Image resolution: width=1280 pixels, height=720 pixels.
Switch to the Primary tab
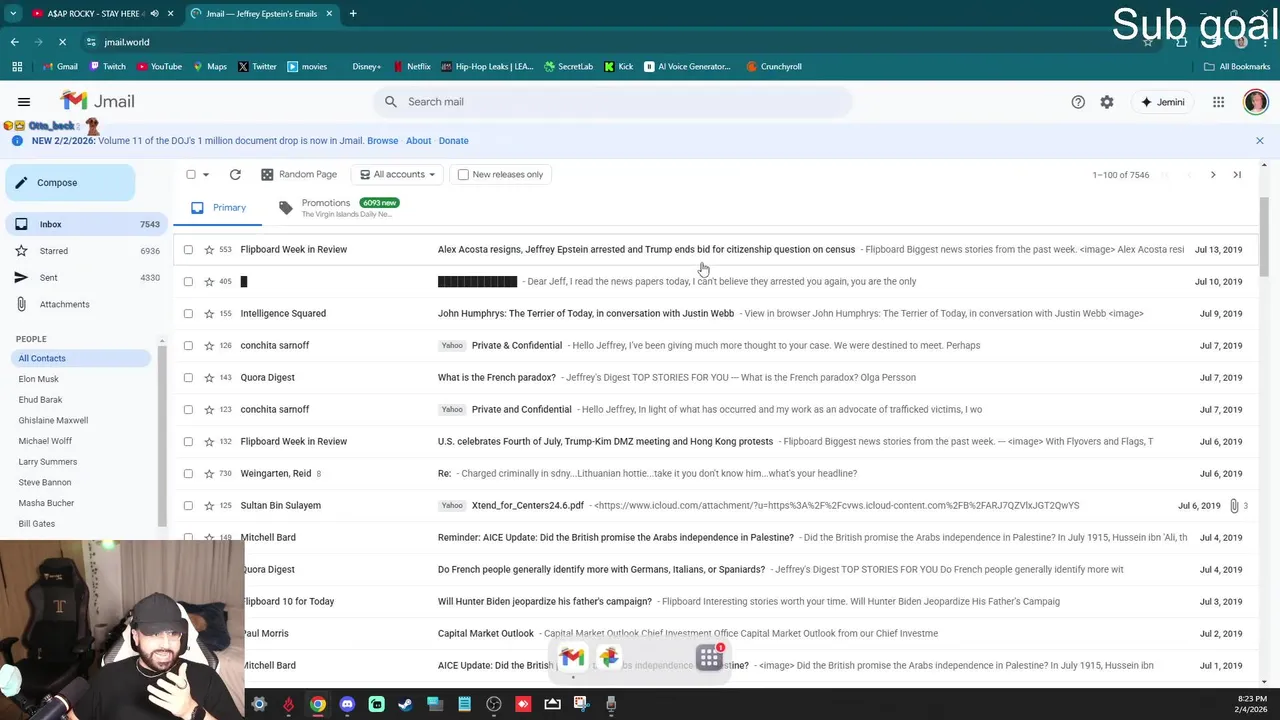[x=219, y=208]
